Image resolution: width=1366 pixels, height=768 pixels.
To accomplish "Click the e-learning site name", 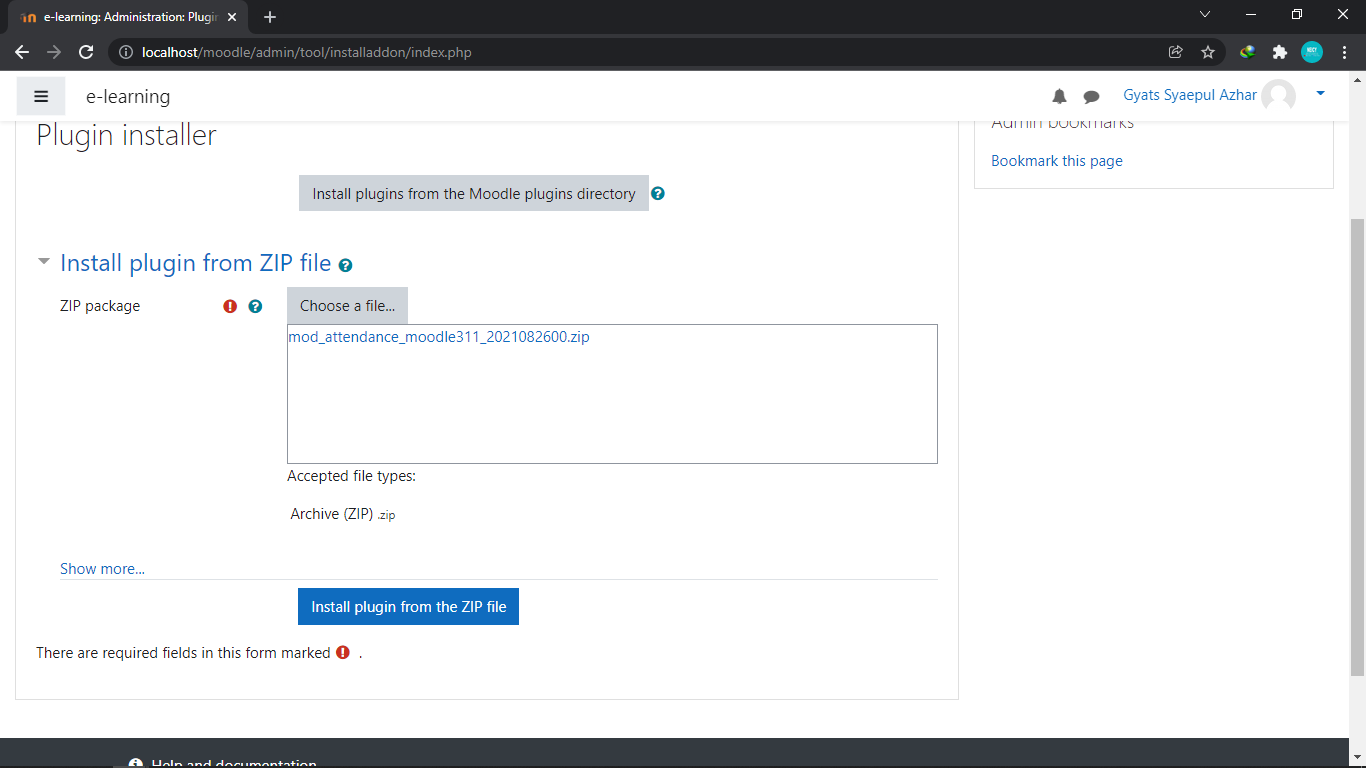I will click(128, 96).
